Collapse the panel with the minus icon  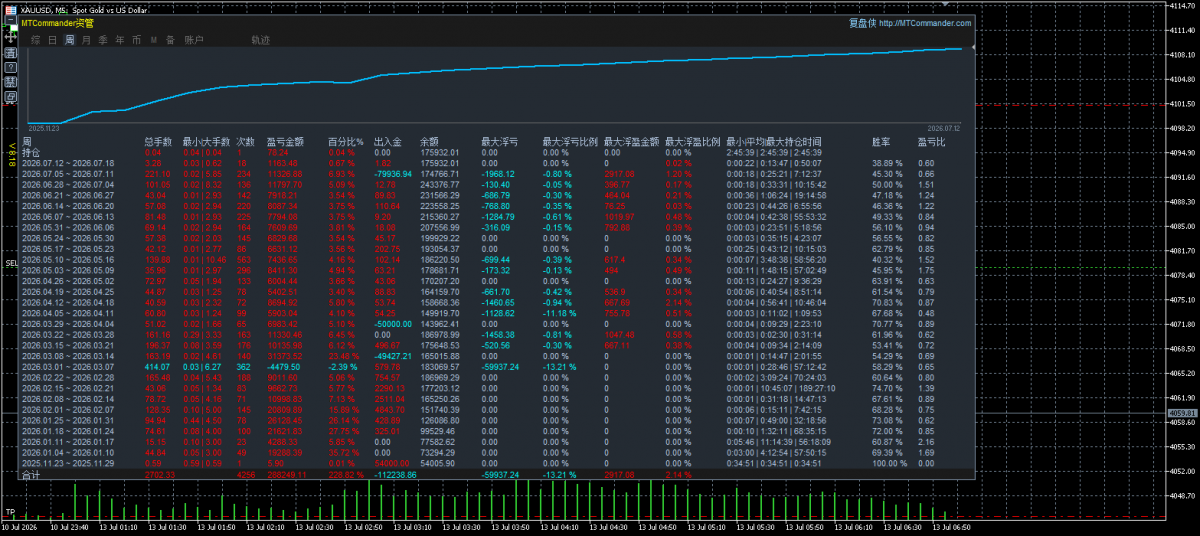(11, 20)
